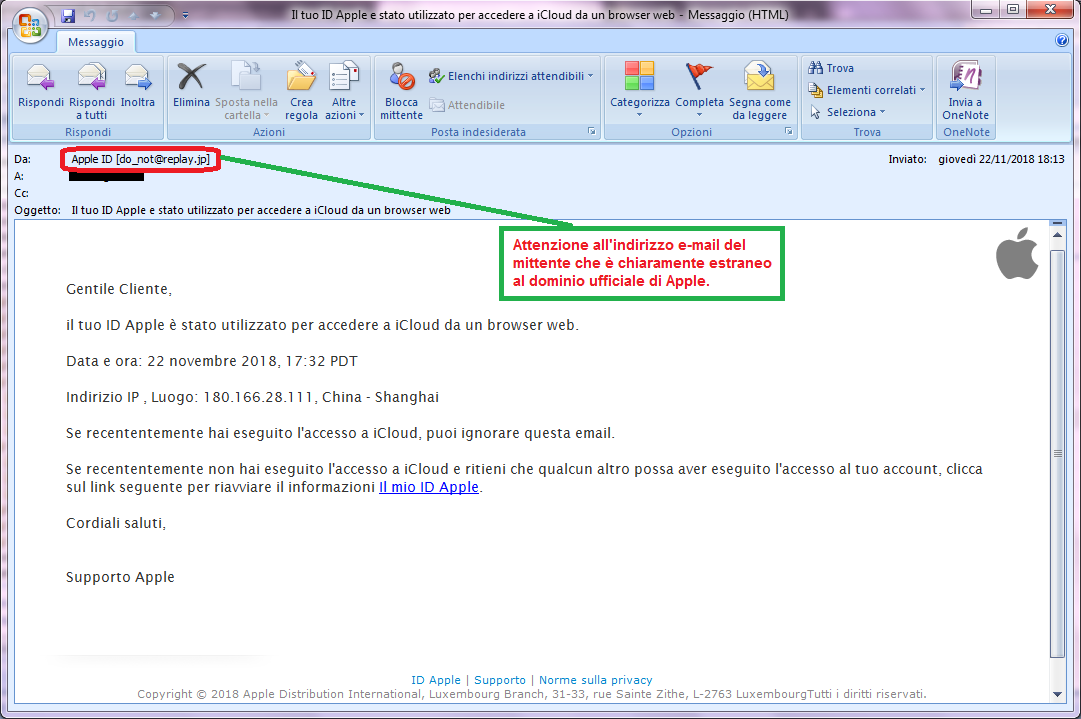Click the Undo arrow in quick access toolbar
The width and height of the screenshot is (1081, 719).
90,15
